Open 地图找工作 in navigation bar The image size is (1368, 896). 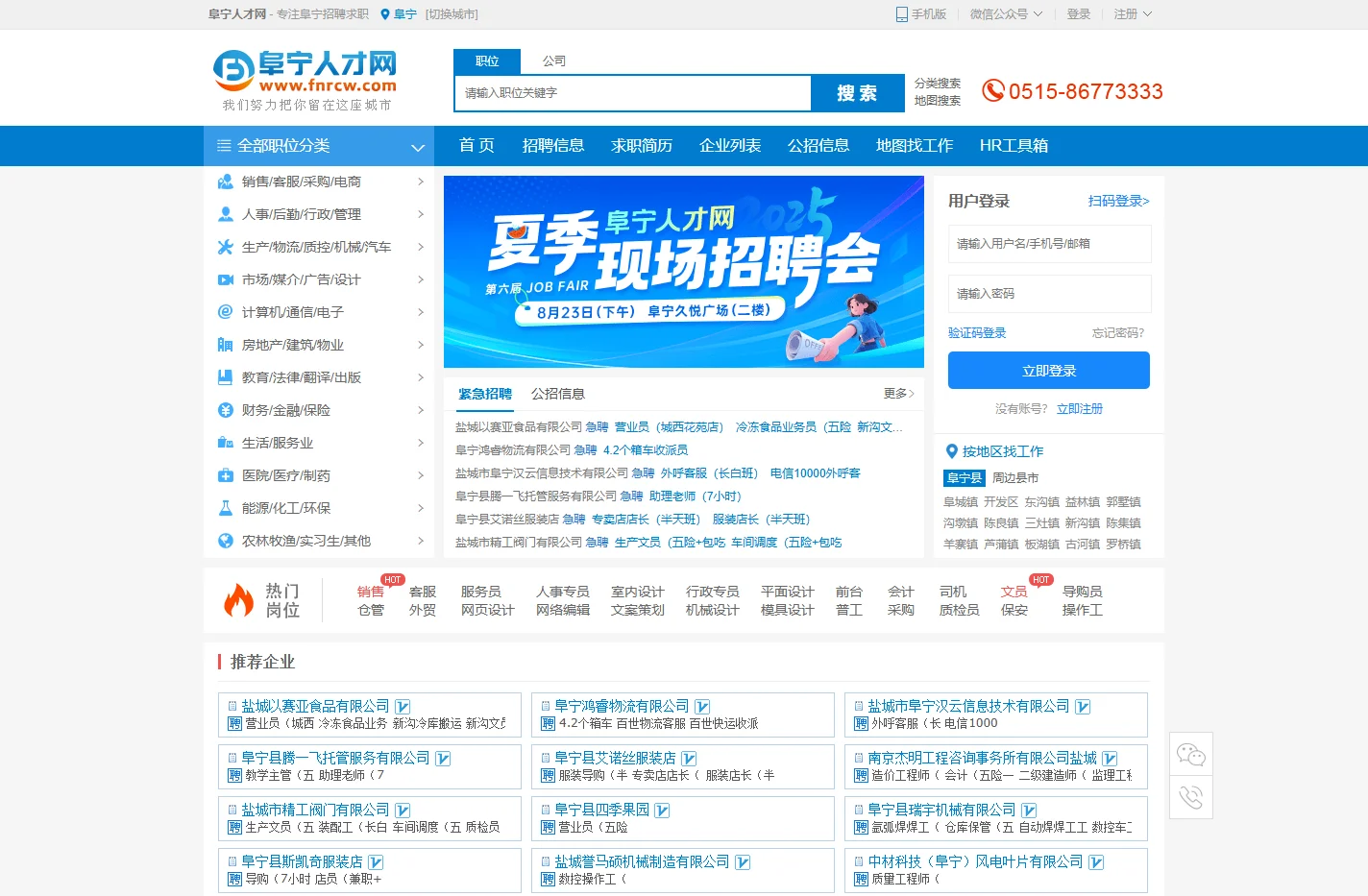pos(915,146)
